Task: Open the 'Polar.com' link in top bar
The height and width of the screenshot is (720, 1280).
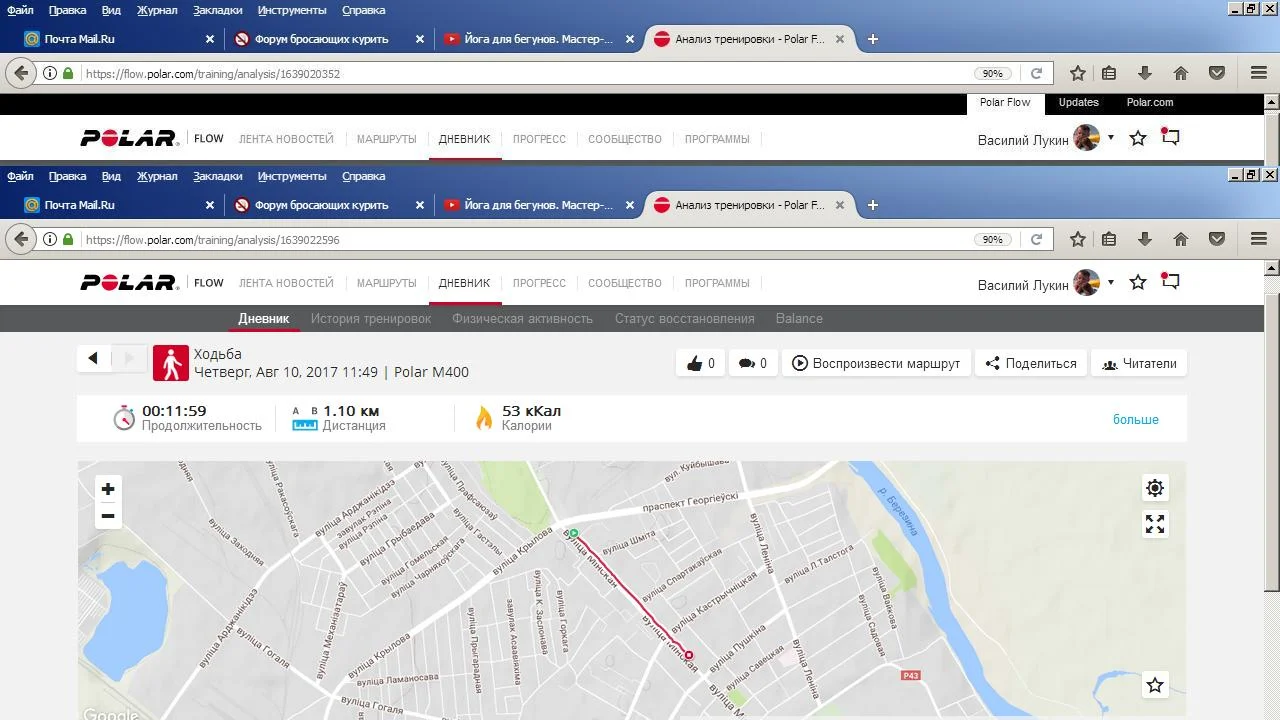Action: (1149, 102)
